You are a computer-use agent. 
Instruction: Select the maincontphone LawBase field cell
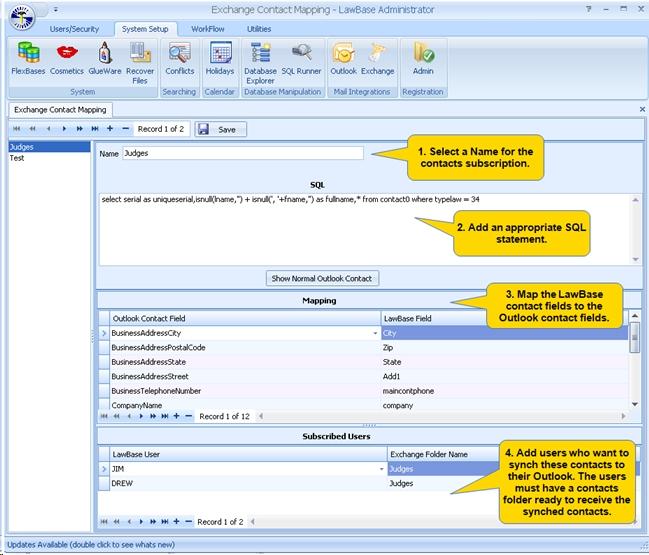click(x=505, y=391)
